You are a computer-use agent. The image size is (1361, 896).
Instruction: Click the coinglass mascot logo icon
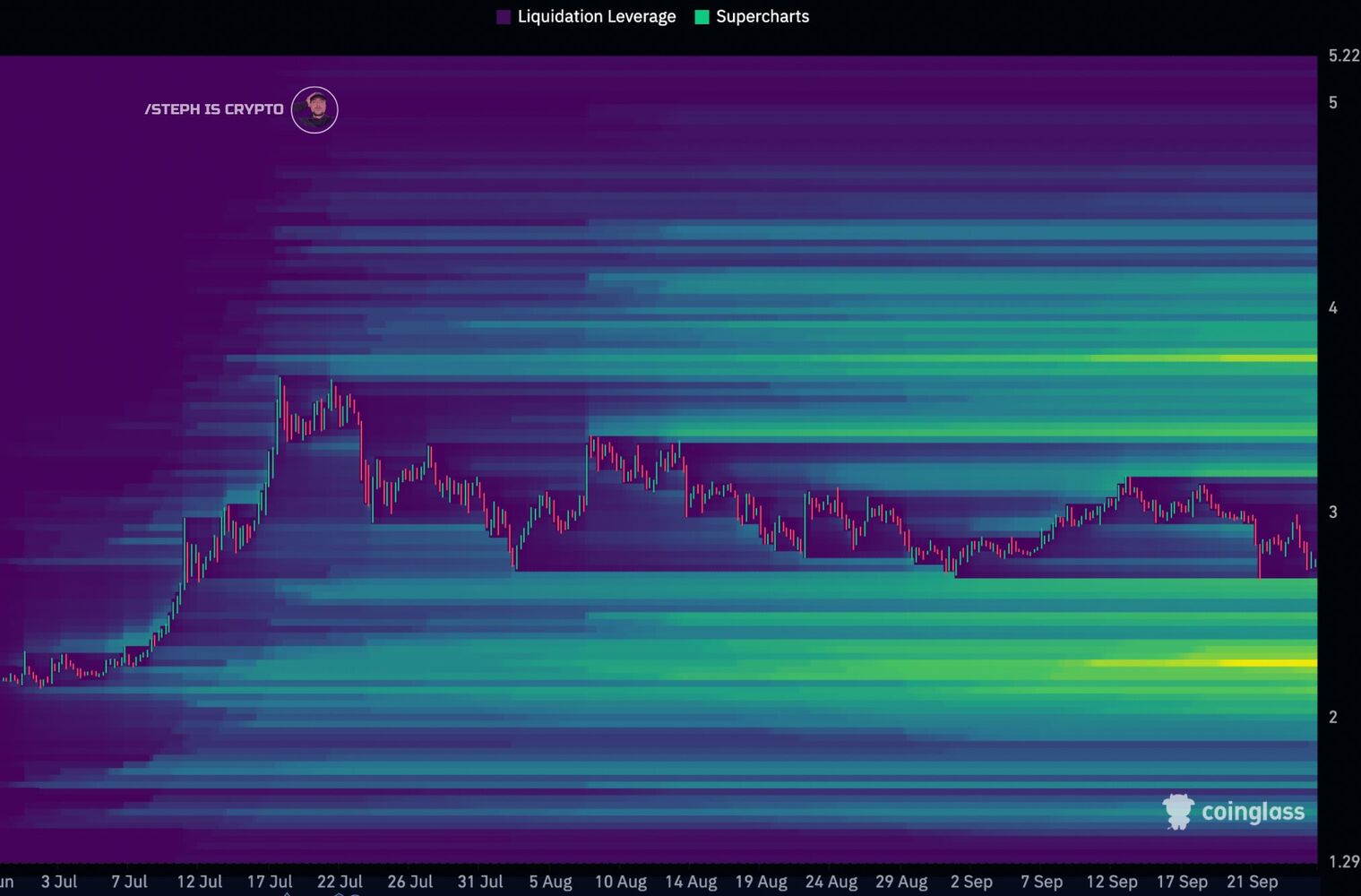click(1178, 812)
